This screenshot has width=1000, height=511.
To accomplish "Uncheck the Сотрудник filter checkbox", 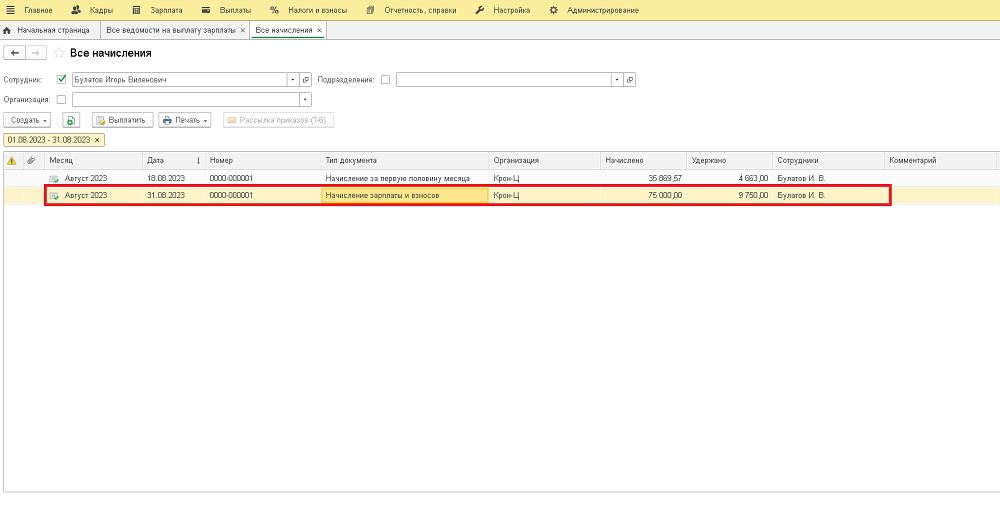I will pos(62,80).
